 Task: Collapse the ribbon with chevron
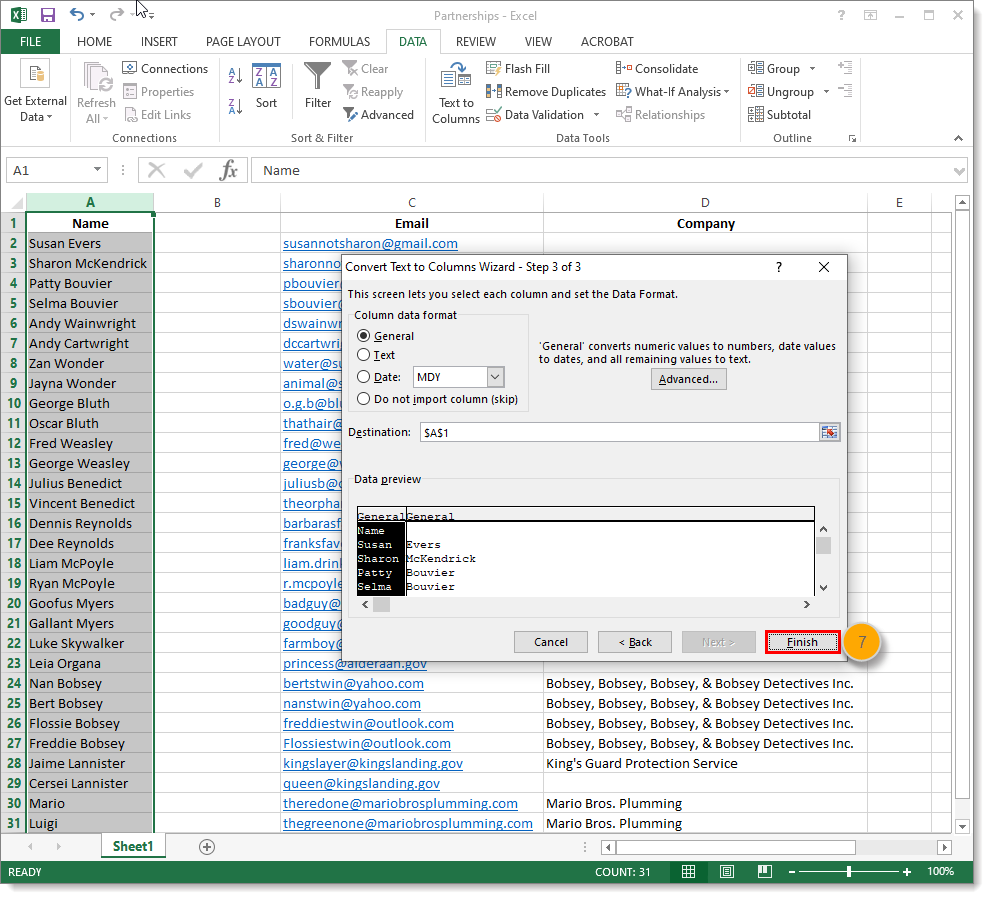958,138
